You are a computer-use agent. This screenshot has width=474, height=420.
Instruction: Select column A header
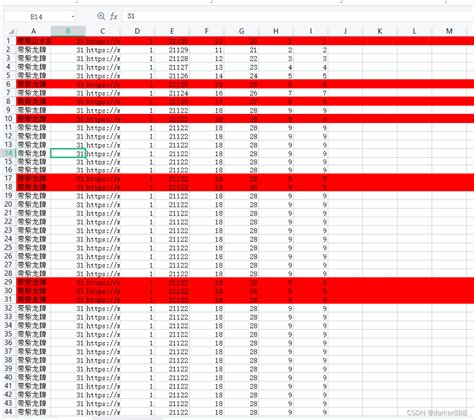point(33,31)
